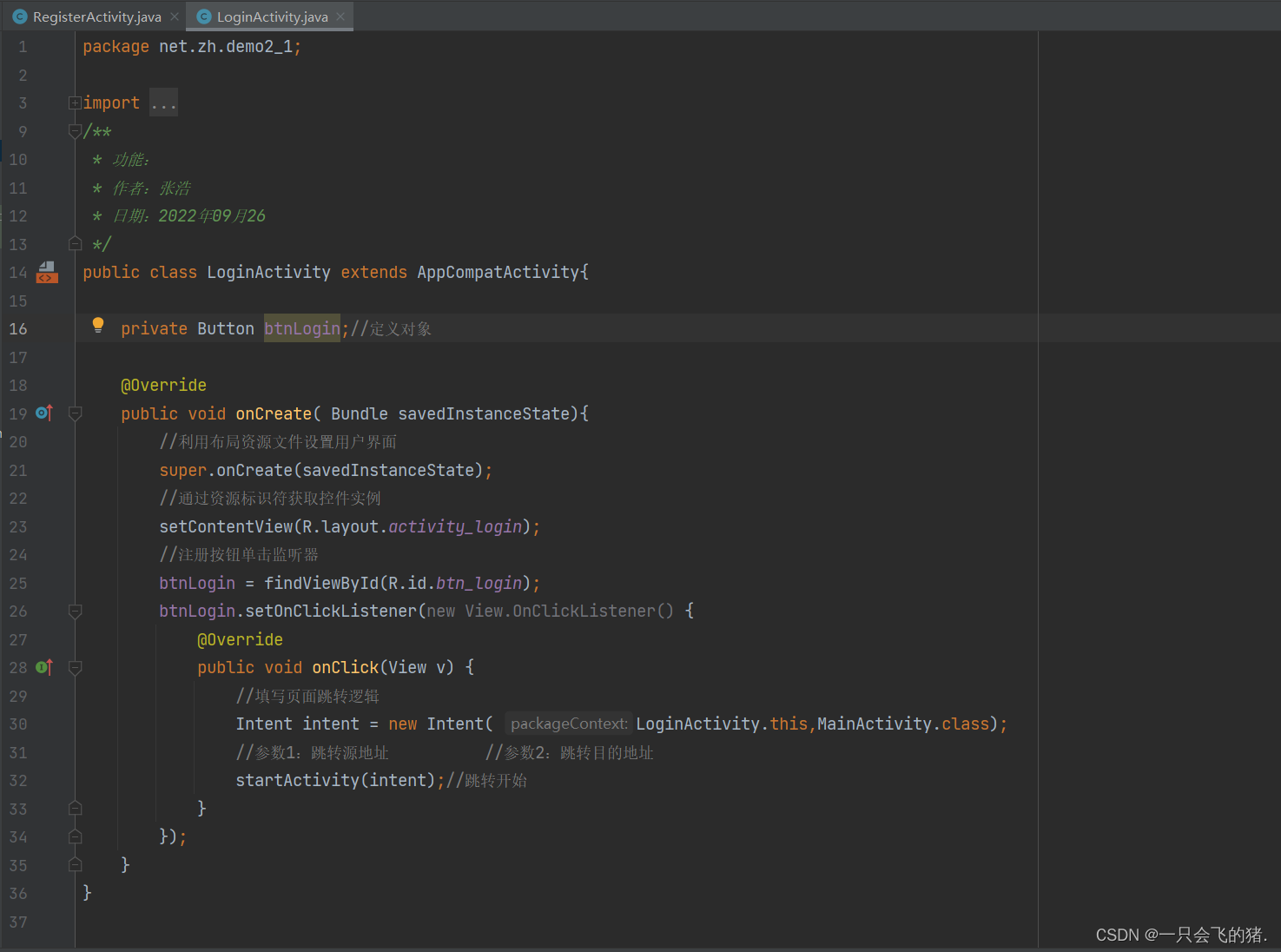Click the LoginActivity class name on line 14
1281x952 pixels.
268,273
